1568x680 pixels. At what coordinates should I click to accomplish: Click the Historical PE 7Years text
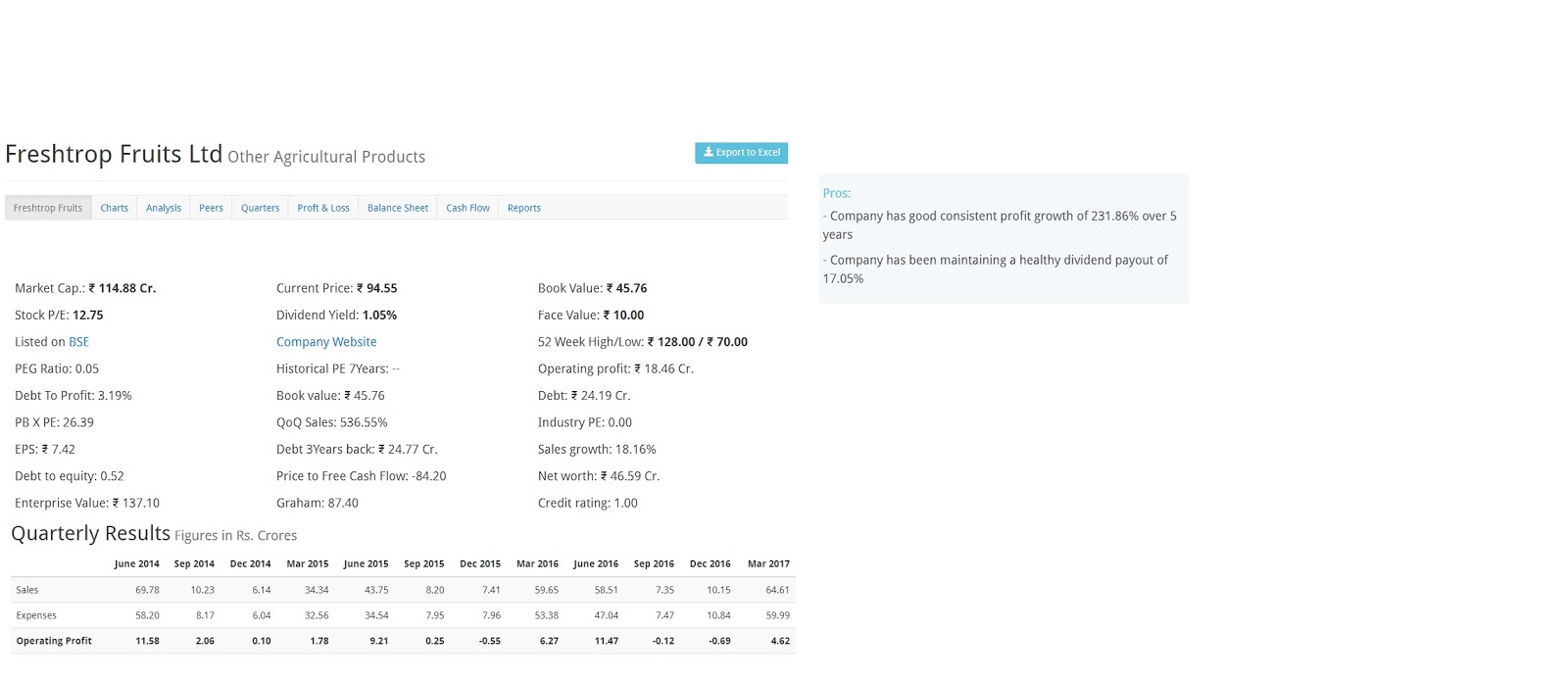[338, 369]
